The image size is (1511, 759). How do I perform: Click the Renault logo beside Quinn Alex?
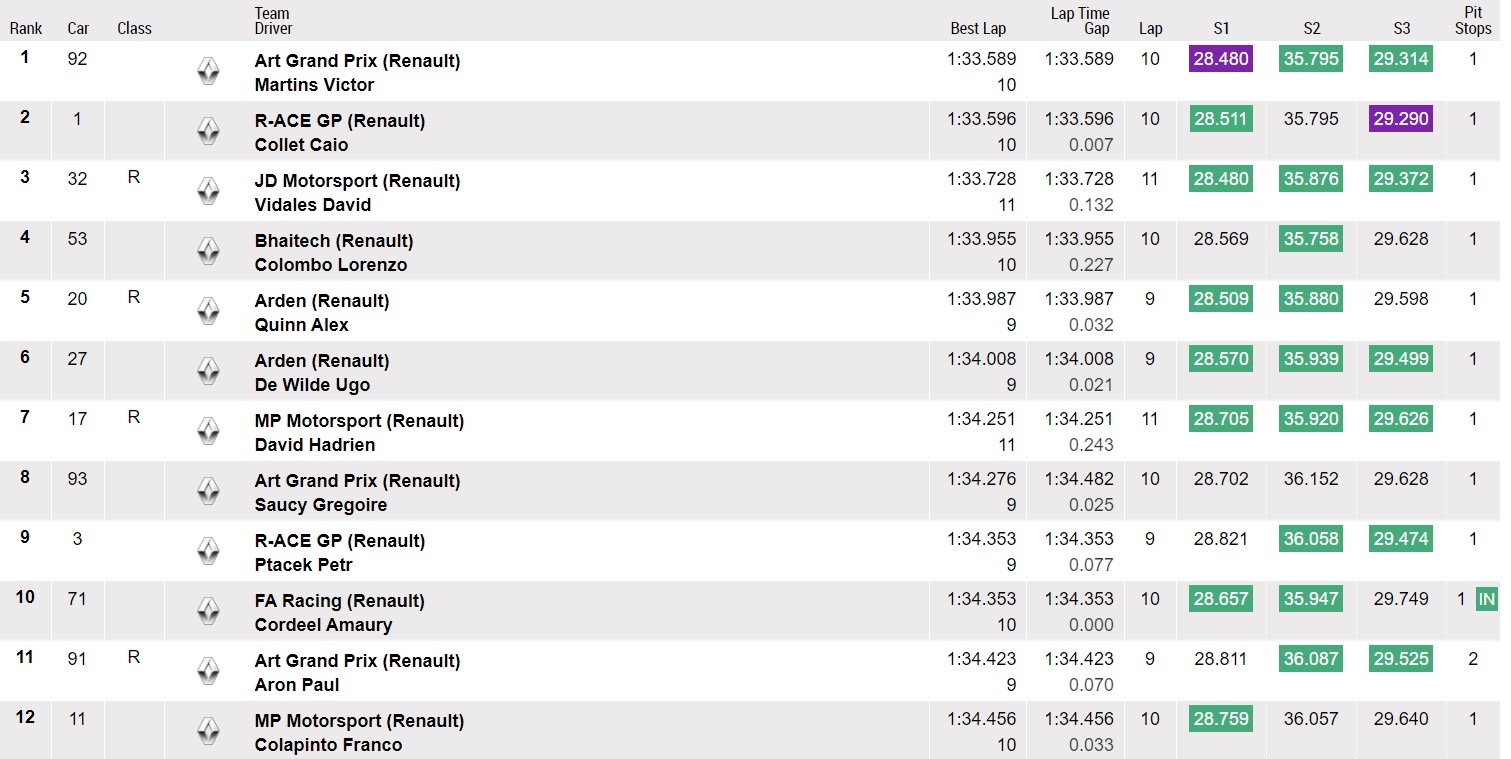[x=208, y=311]
